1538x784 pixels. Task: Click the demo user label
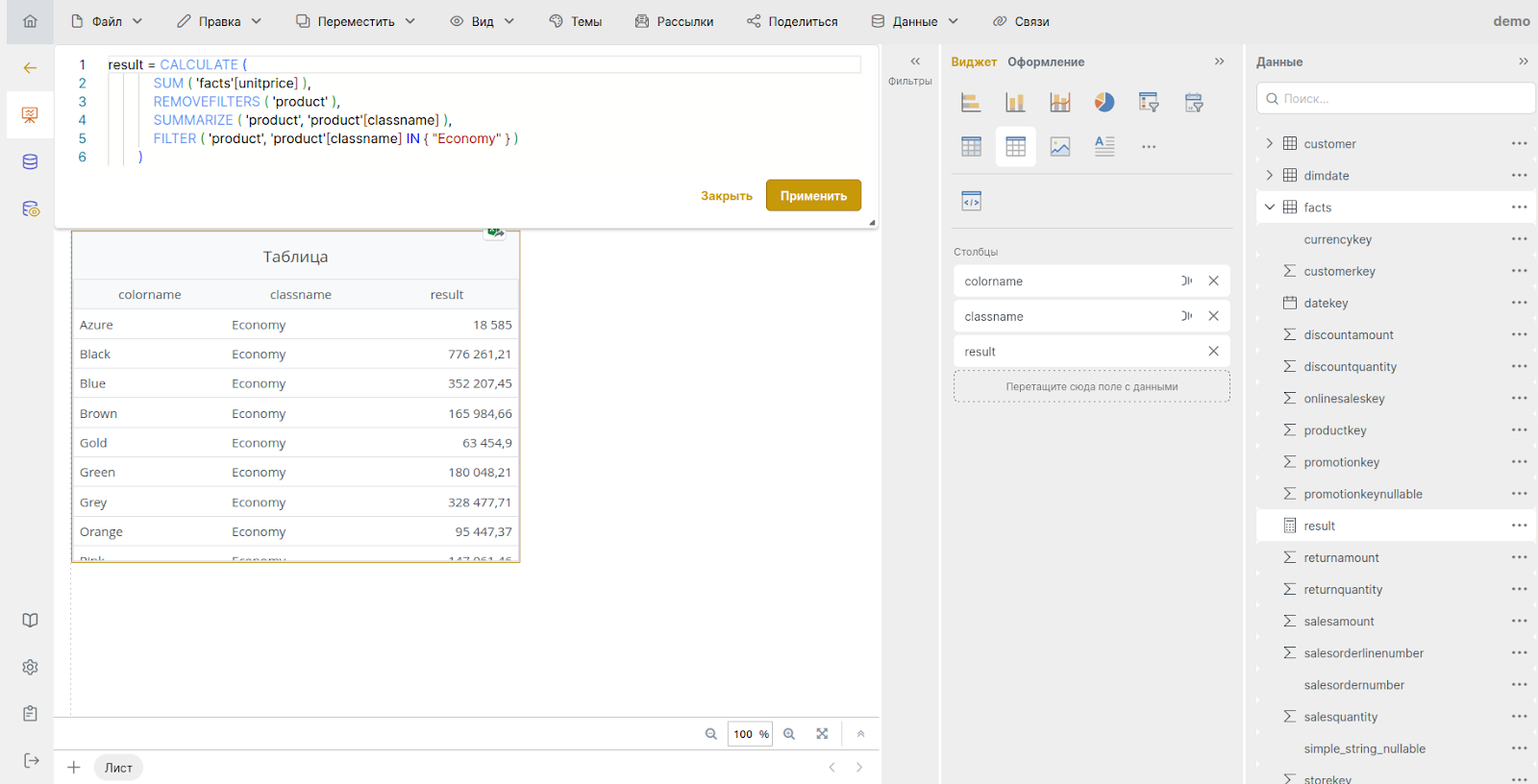(x=1511, y=21)
